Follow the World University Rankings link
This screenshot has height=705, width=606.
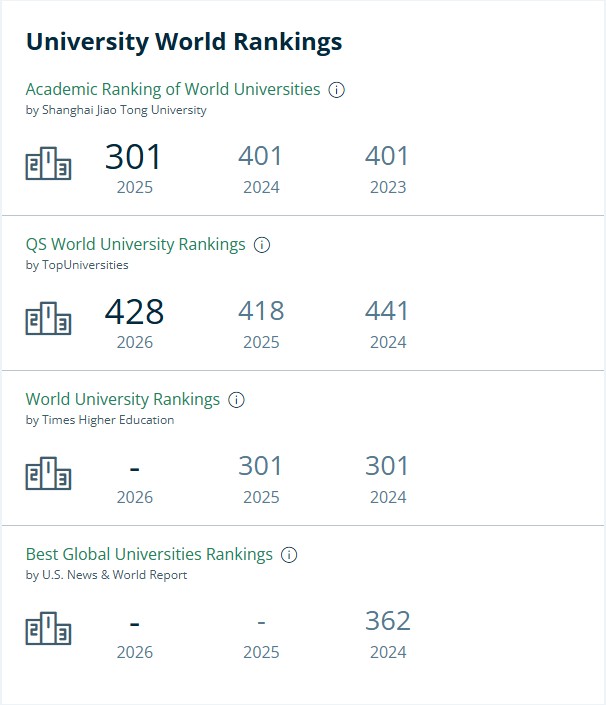pyautogui.click(x=123, y=399)
